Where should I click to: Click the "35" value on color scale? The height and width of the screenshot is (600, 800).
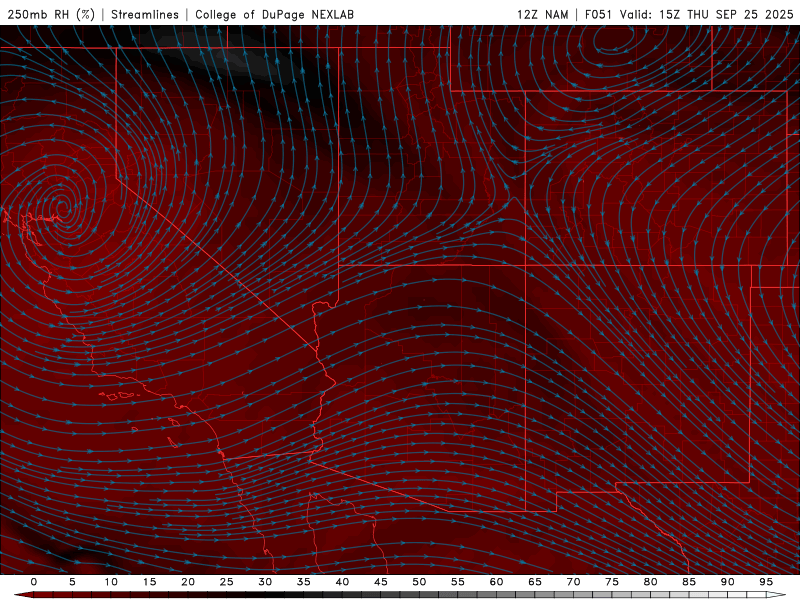[x=303, y=582]
